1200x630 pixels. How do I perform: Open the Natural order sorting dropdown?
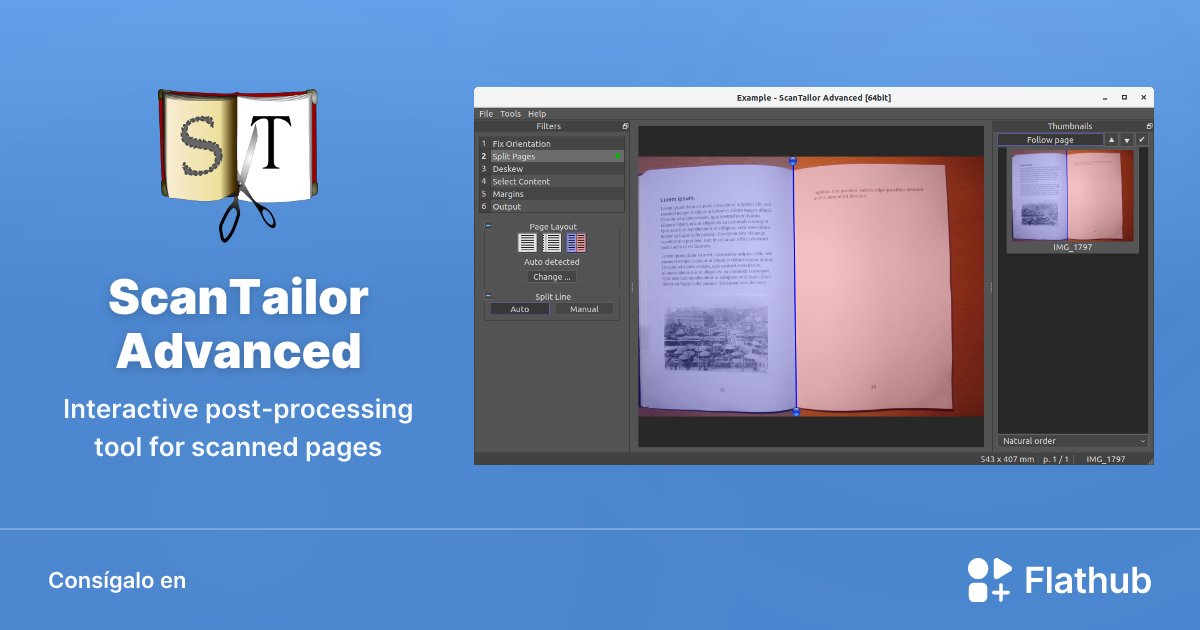coord(1071,440)
